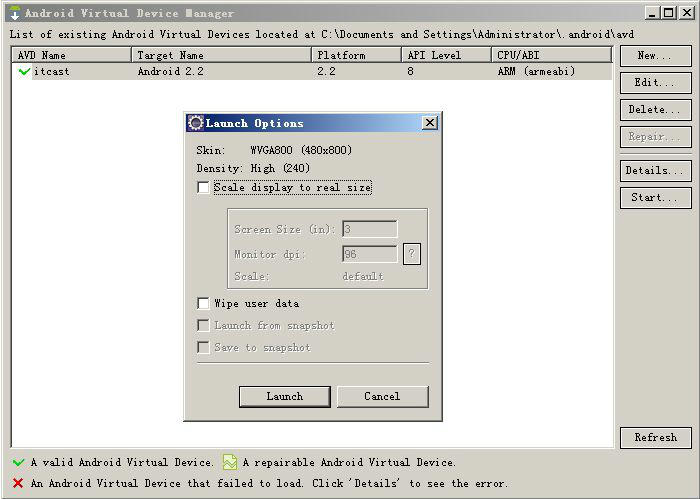Click the Platform column header
The width and height of the screenshot is (700, 499).
(x=357, y=55)
